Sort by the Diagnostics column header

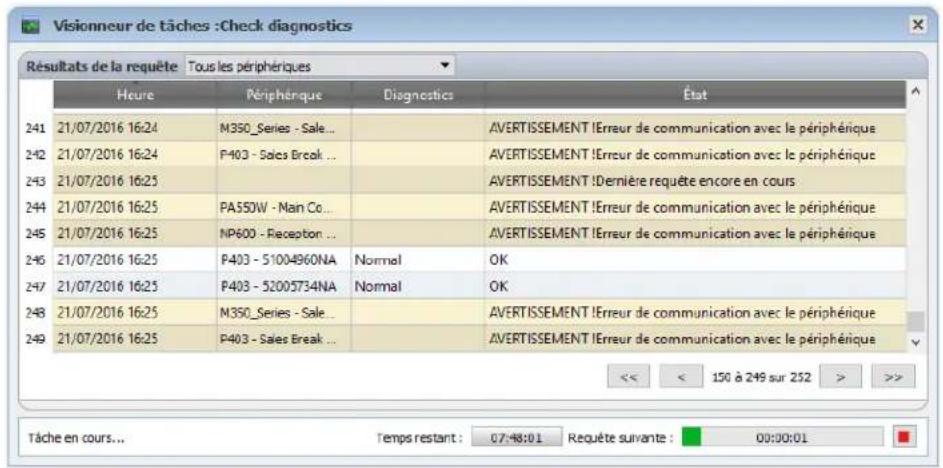419,95
